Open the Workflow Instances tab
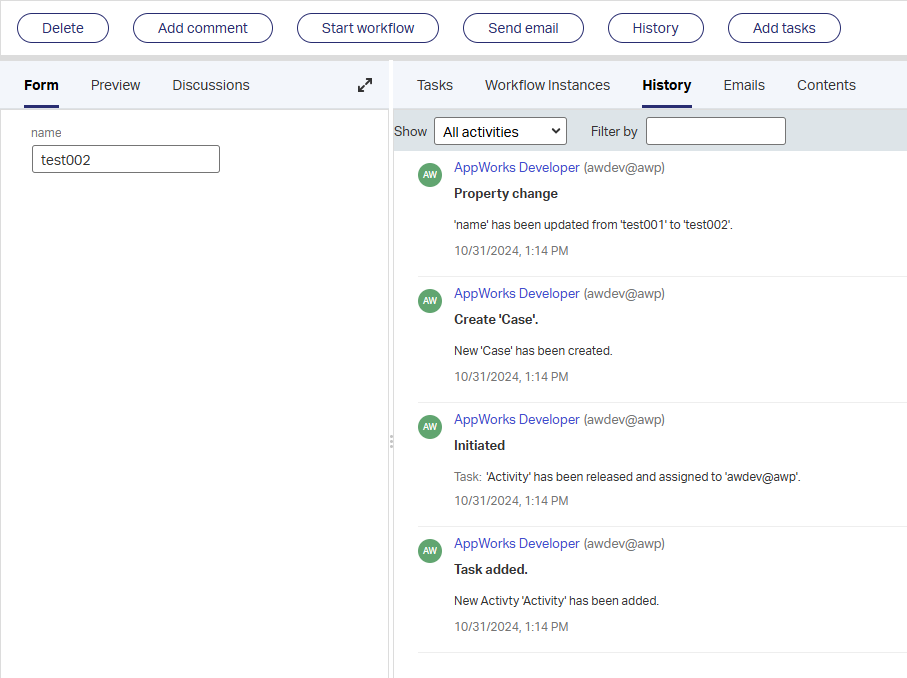This screenshot has width=907, height=678. (547, 85)
